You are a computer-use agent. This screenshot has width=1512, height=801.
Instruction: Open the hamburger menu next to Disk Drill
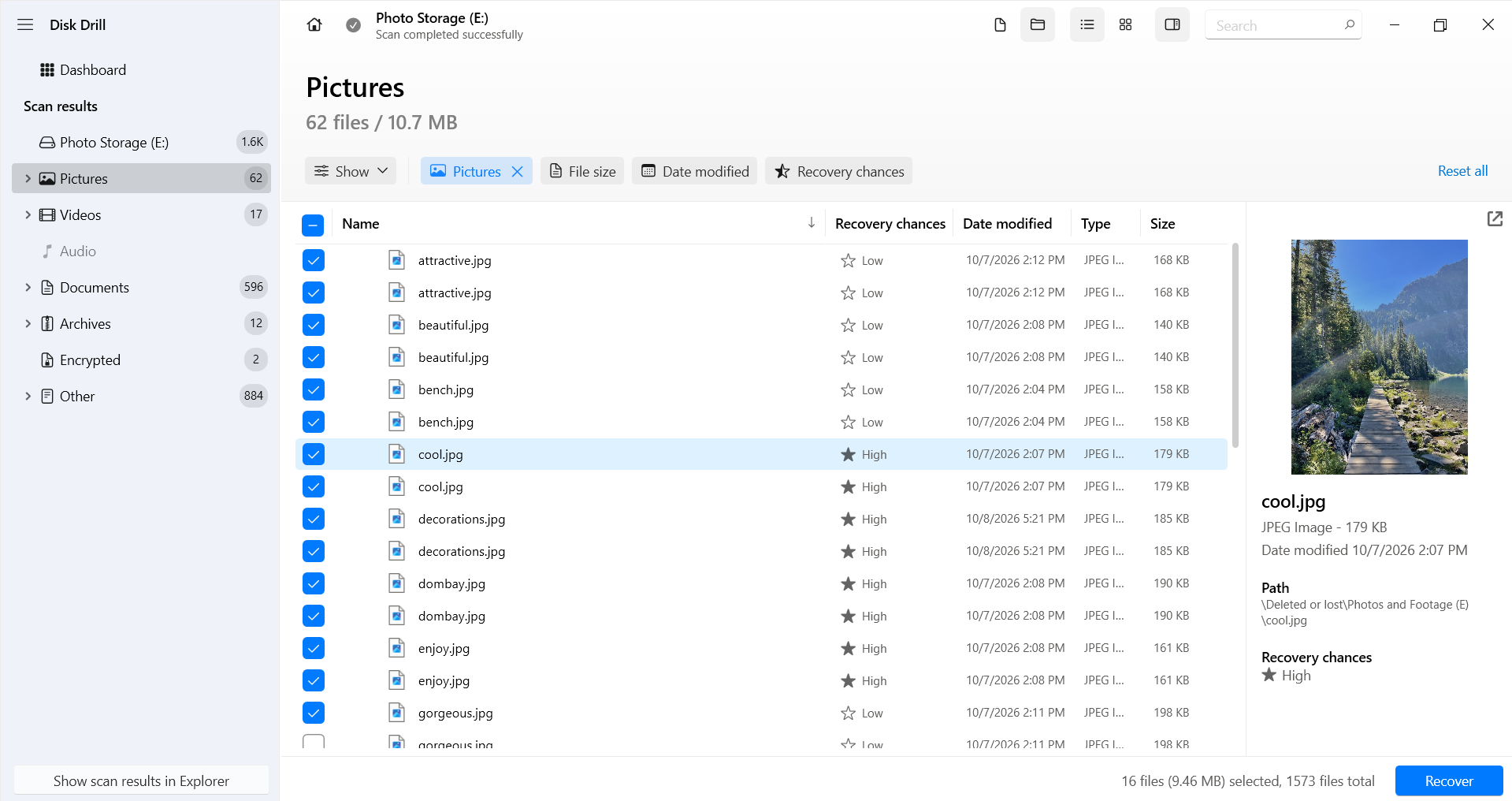tap(25, 24)
